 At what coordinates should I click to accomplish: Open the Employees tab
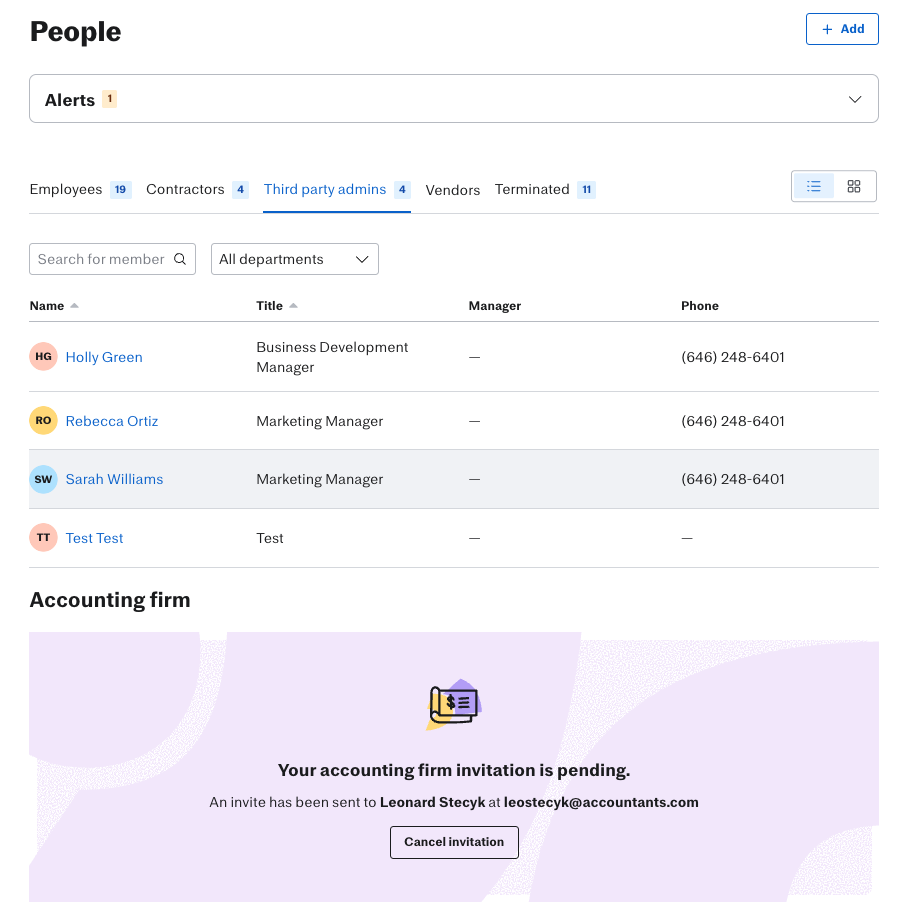click(66, 189)
